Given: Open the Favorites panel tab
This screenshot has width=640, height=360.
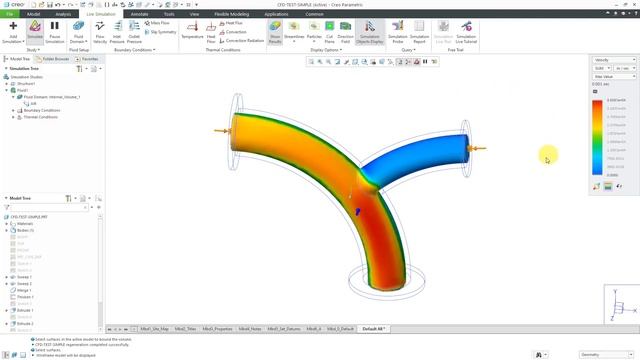Looking at the screenshot, I should 87,59.
